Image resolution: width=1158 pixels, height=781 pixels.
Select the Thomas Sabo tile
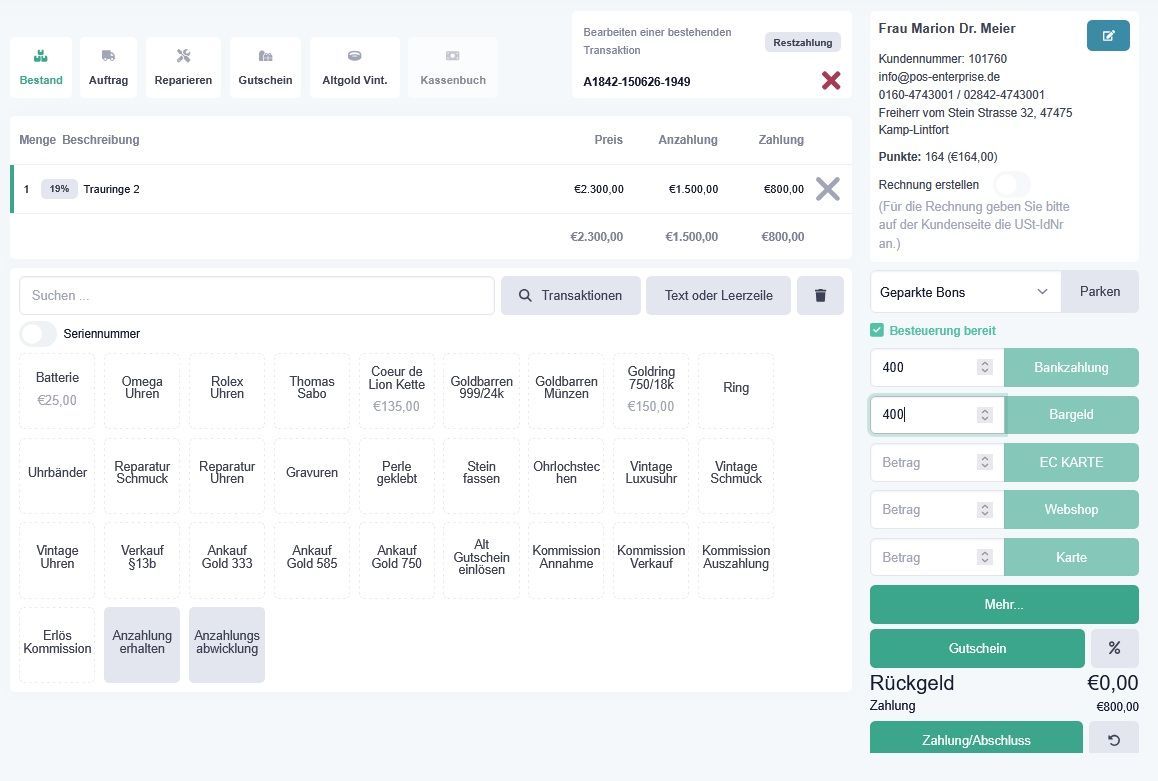click(312, 390)
